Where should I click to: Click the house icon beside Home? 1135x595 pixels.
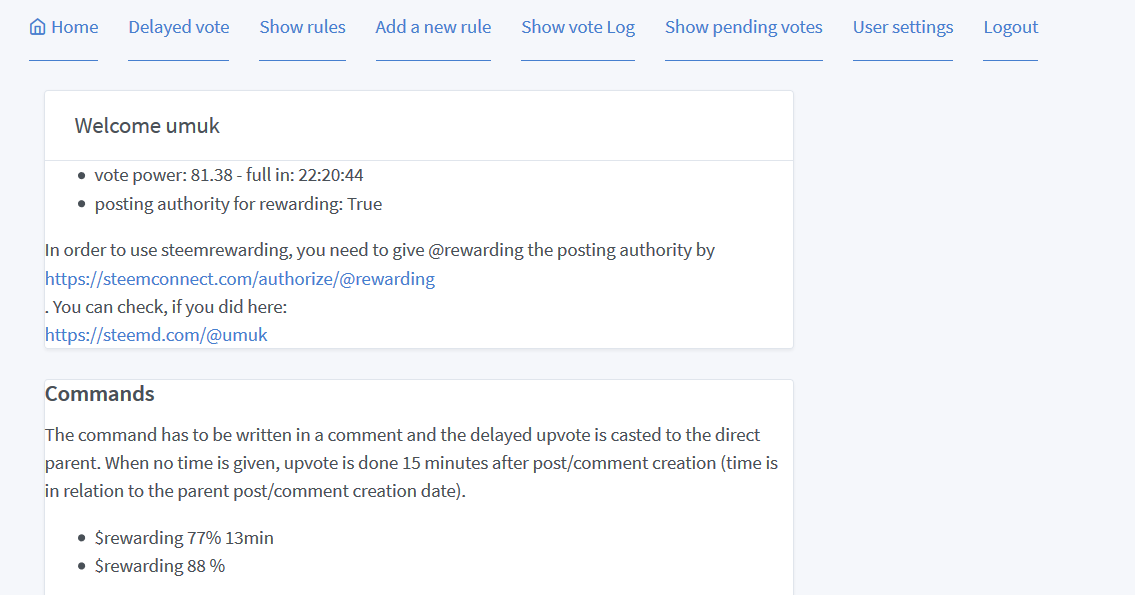[x=38, y=27]
